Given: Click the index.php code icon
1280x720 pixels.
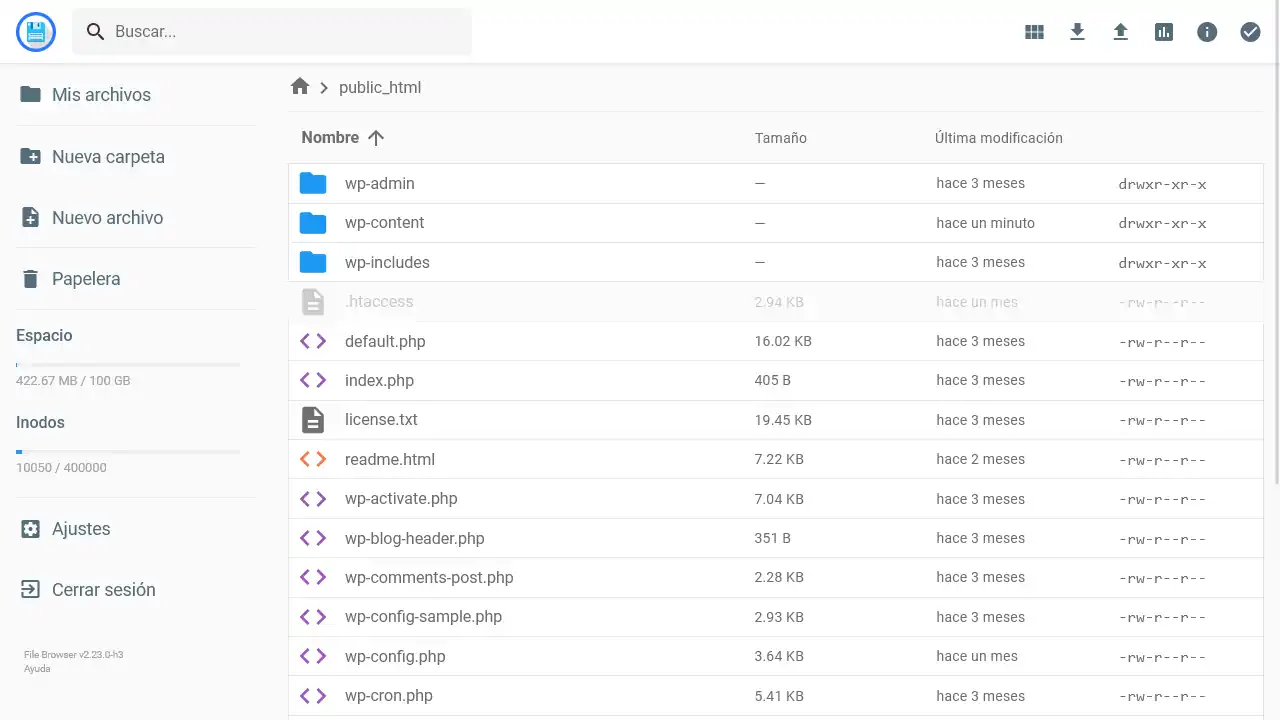Looking at the screenshot, I should pos(313,380).
